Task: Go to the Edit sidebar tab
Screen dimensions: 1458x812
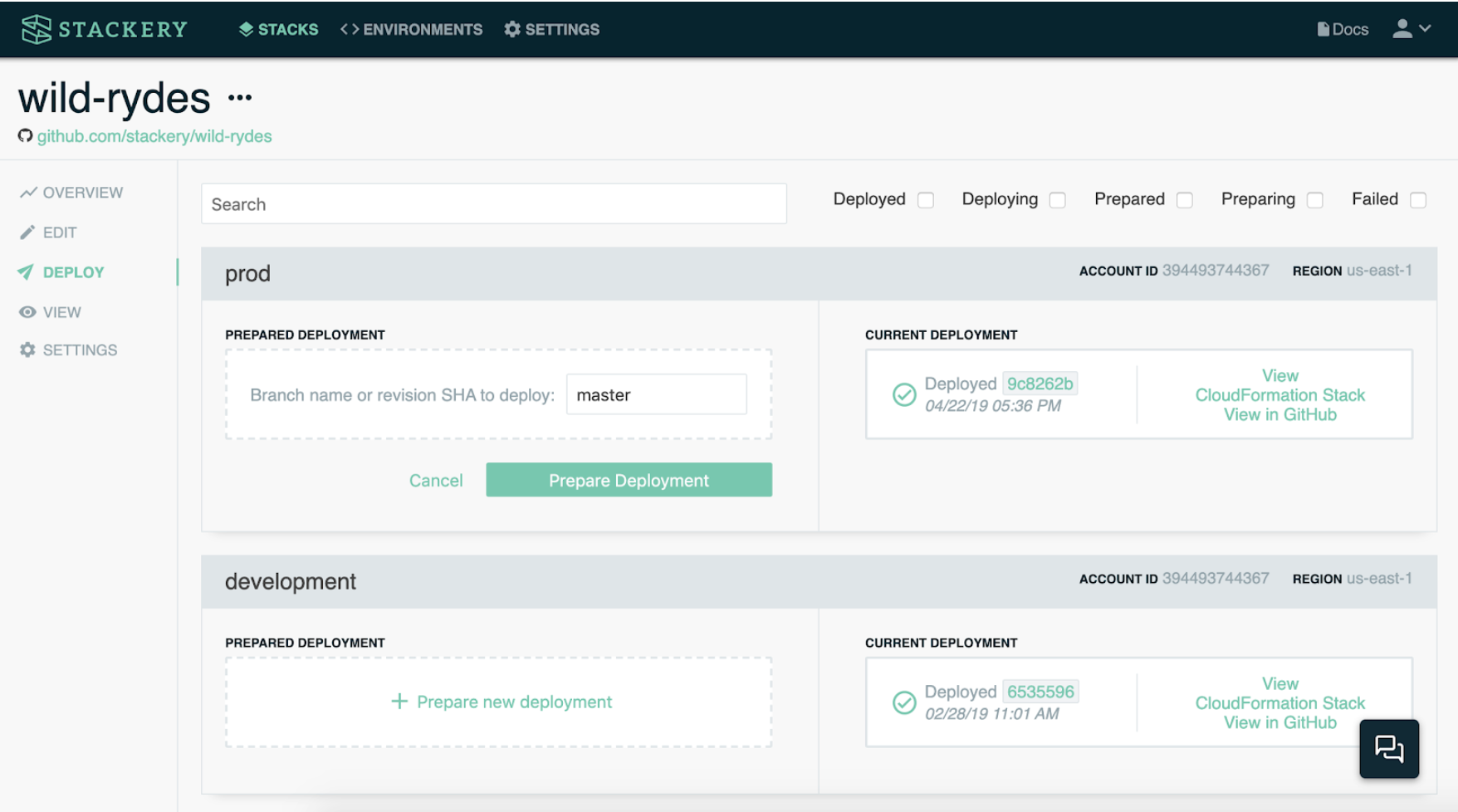Action: [48, 232]
